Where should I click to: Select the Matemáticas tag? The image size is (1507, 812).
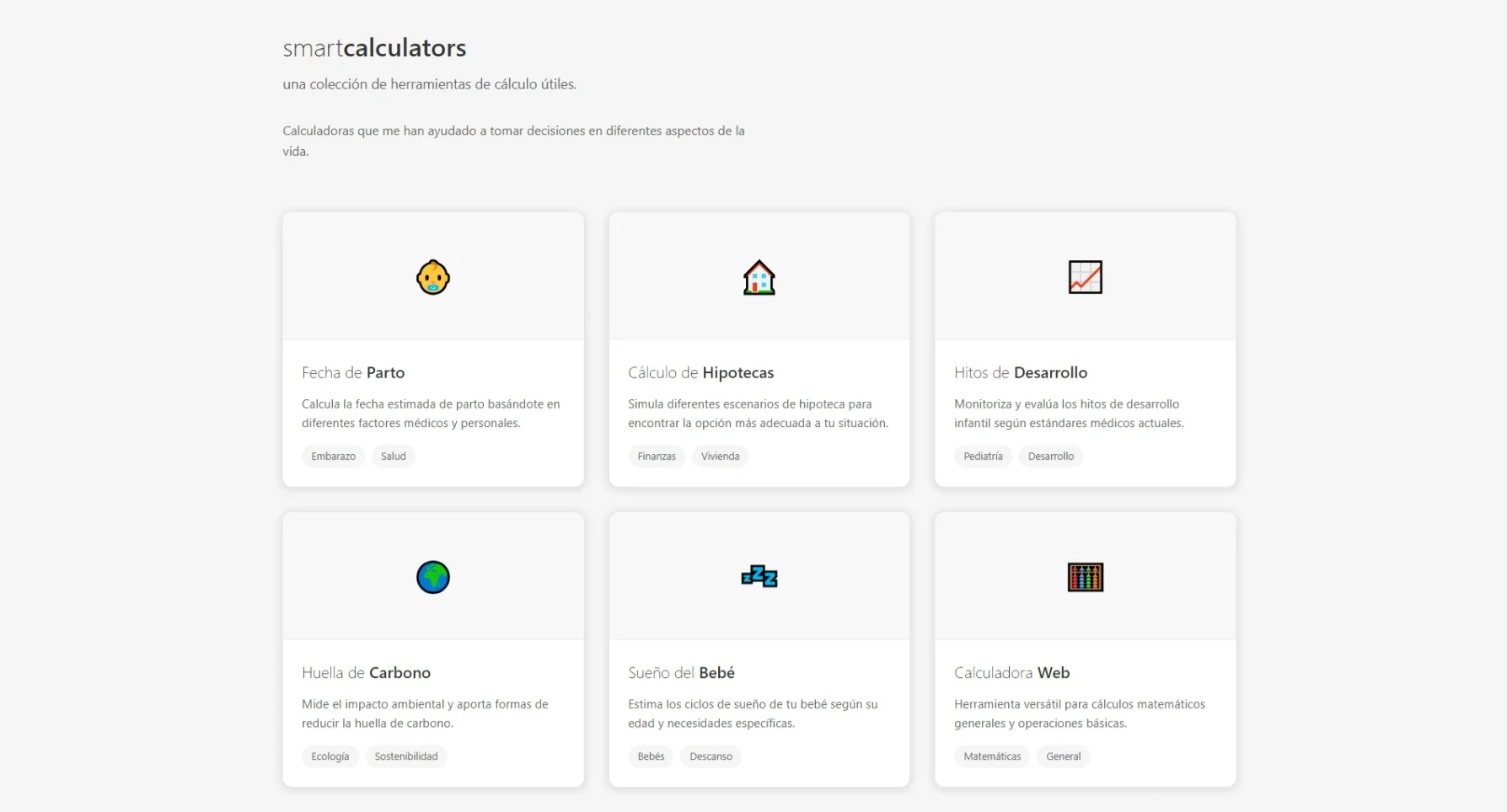point(992,756)
